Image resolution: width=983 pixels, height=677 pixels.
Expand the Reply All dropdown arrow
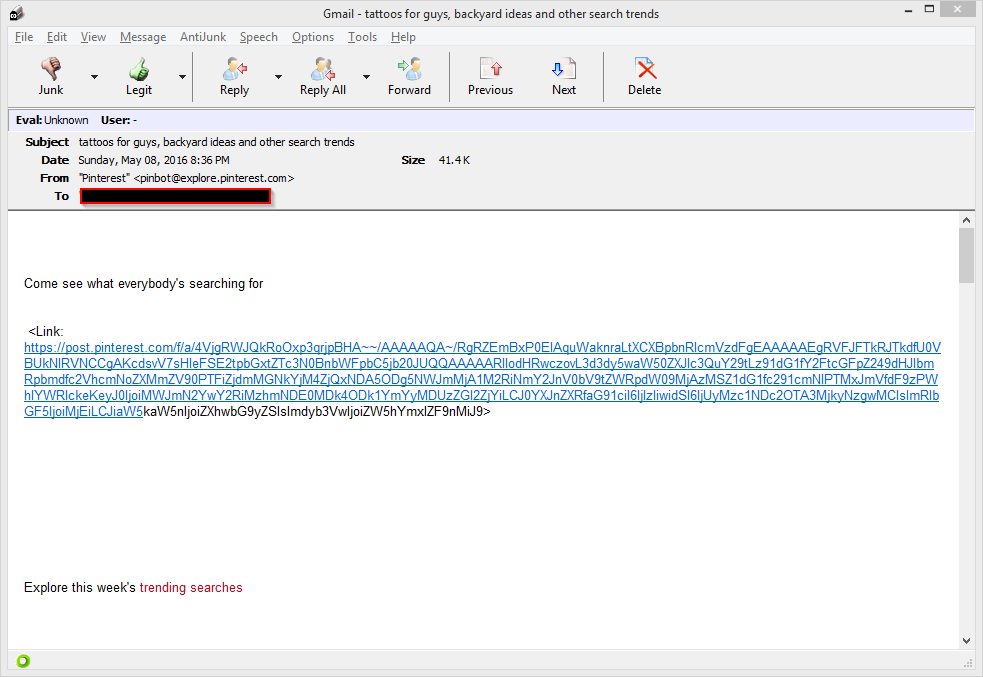pos(366,76)
